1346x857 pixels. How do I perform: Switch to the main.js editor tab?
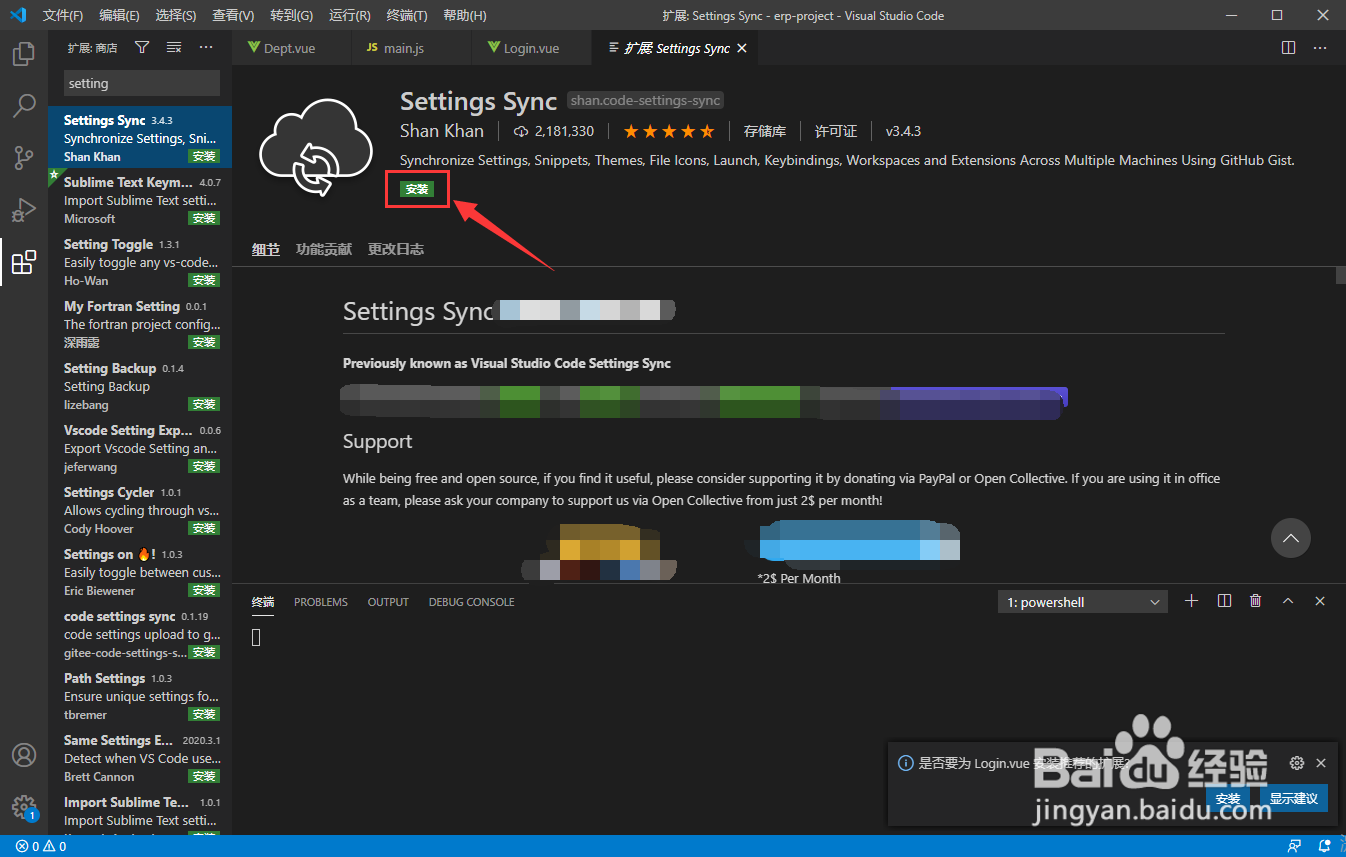(411, 48)
